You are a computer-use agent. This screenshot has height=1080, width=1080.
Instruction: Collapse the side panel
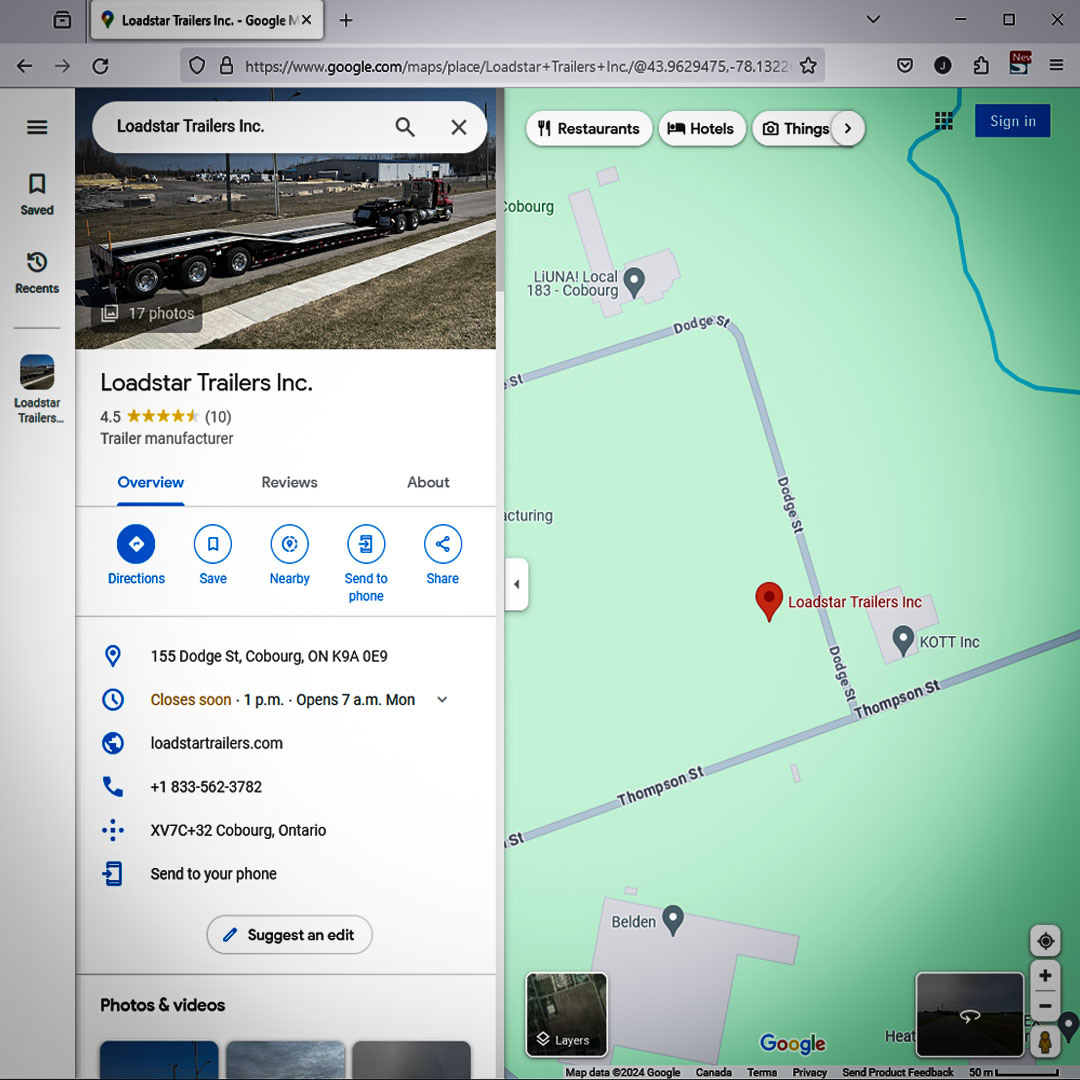[516, 585]
